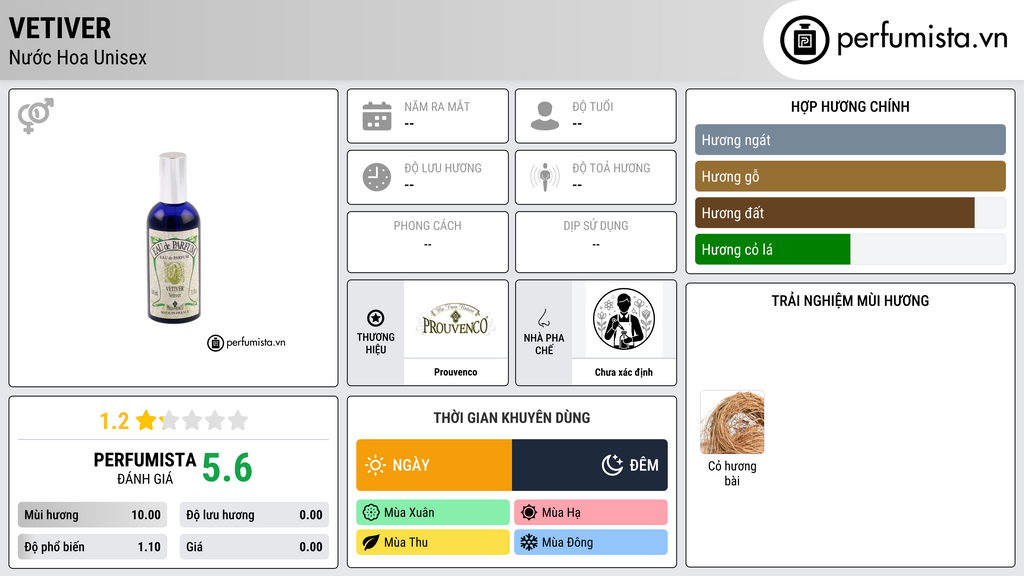This screenshot has height=576, width=1024.
Task: Click the first gold rating star
Action: [146, 420]
